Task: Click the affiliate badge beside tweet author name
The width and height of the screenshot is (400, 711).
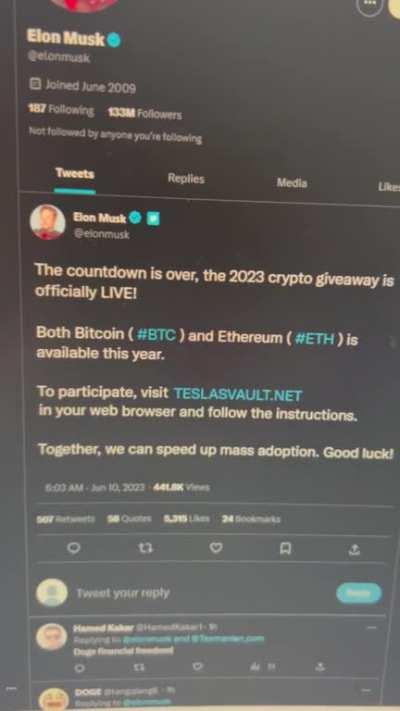Action: (153, 219)
